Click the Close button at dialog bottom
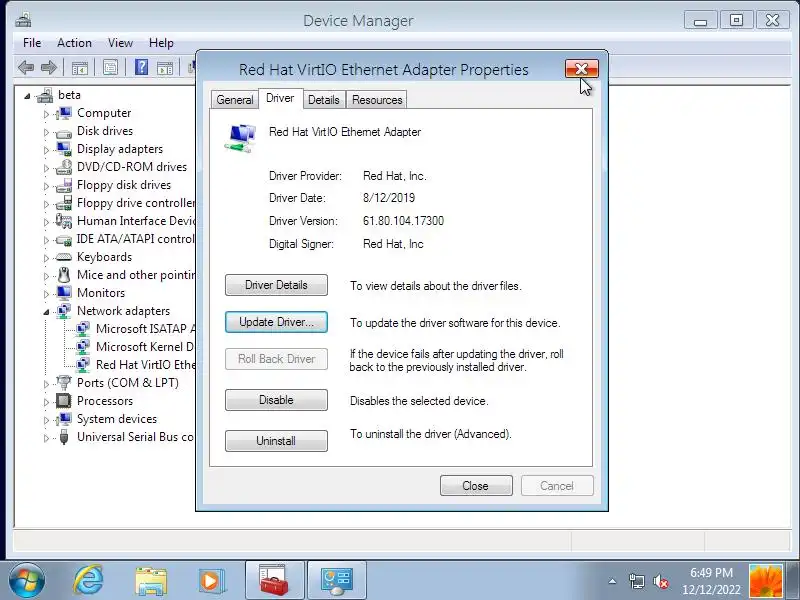This screenshot has height=600, width=800. point(476,486)
